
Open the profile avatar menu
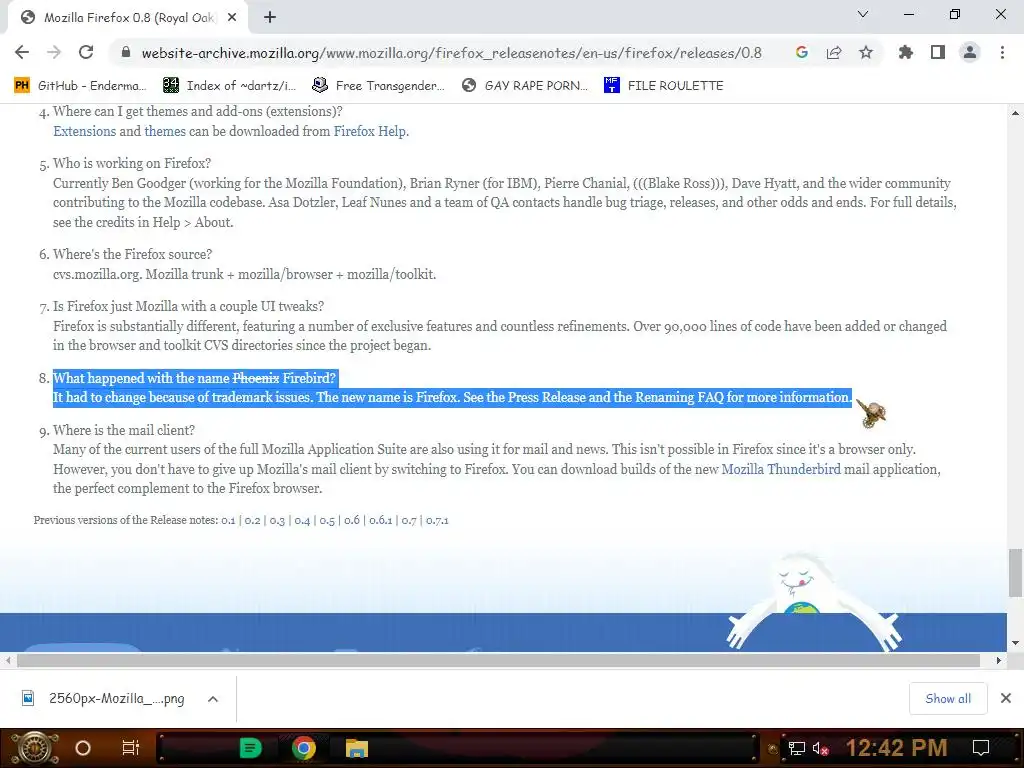[x=970, y=52]
